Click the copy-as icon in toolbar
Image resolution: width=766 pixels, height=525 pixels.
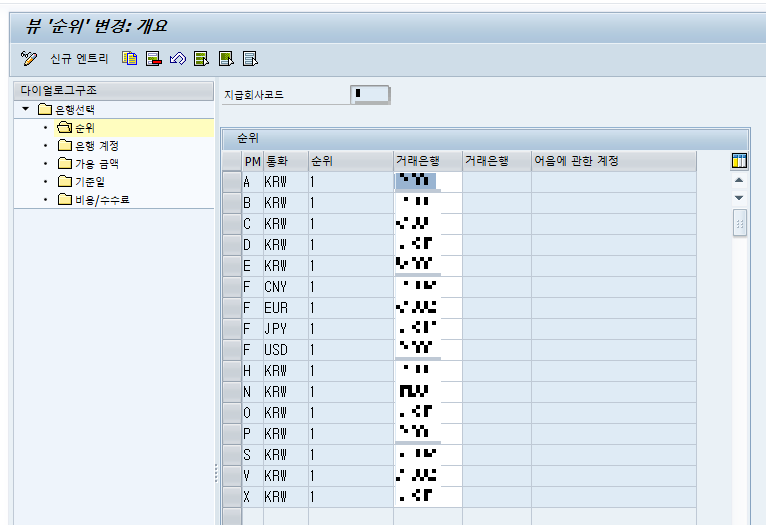[130, 59]
